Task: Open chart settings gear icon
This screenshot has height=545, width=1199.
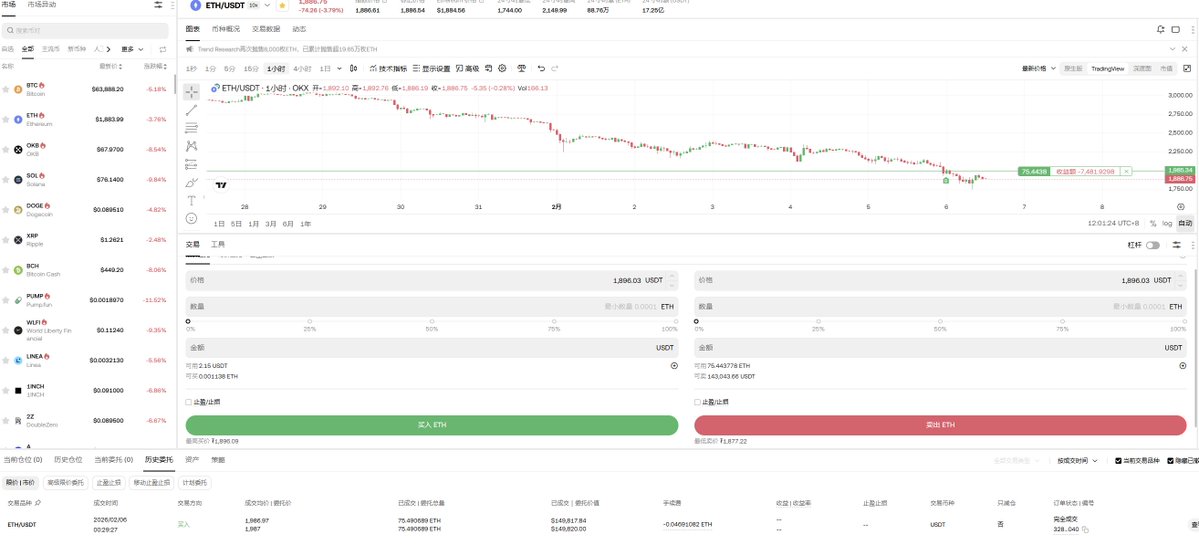Action: pyautogui.click(x=502, y=68)
